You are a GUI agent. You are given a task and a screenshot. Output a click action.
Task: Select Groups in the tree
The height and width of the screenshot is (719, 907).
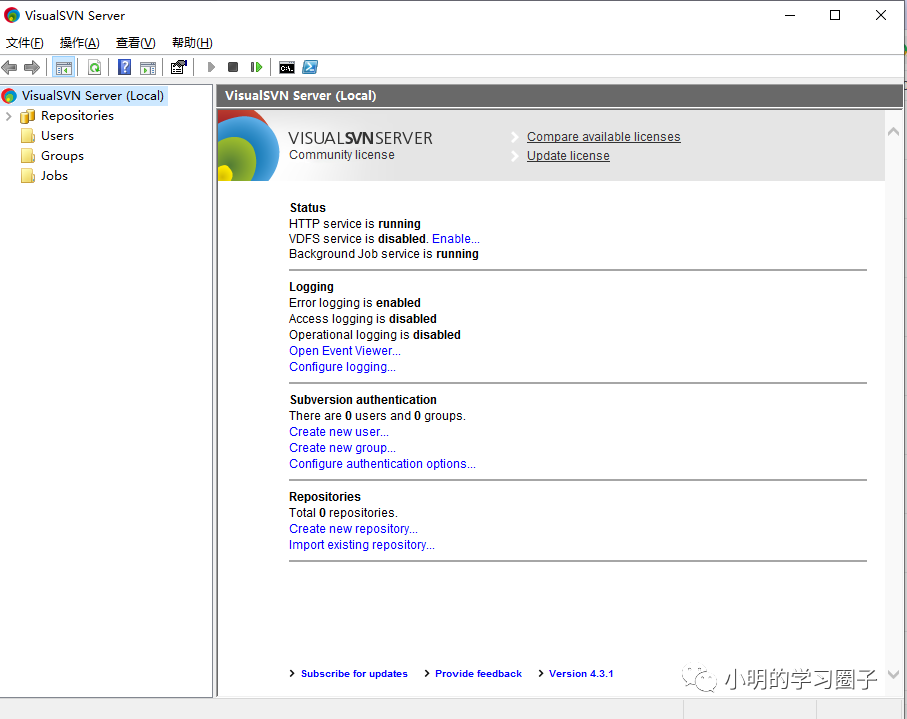pos(62,156)
